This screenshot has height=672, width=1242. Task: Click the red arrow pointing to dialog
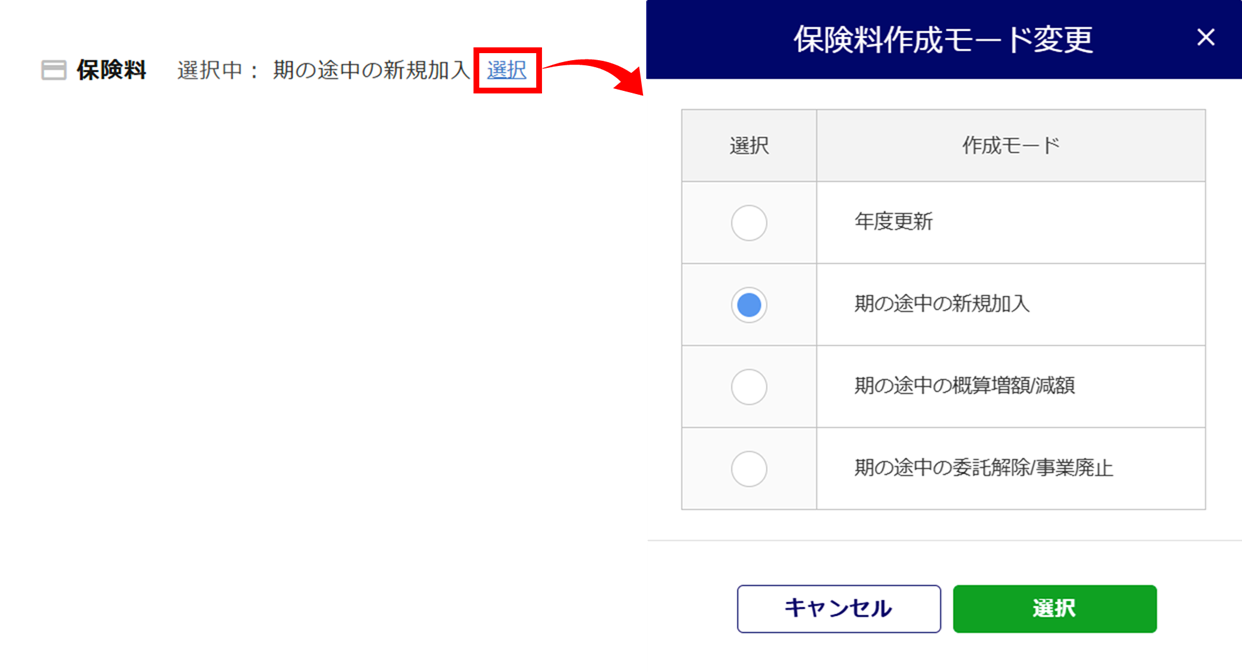[x=594, y=77]
